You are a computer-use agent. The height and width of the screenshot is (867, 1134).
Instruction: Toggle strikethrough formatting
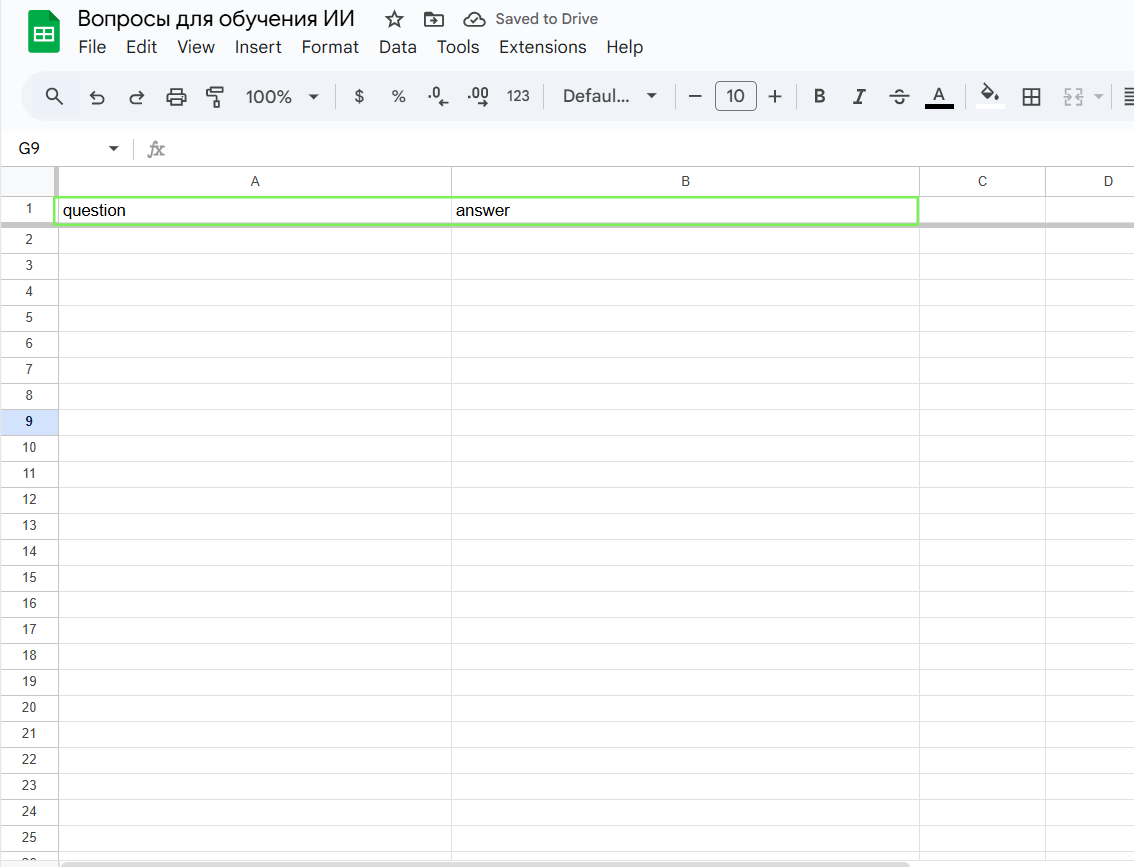pyautogui.click(x=899, y=97)
